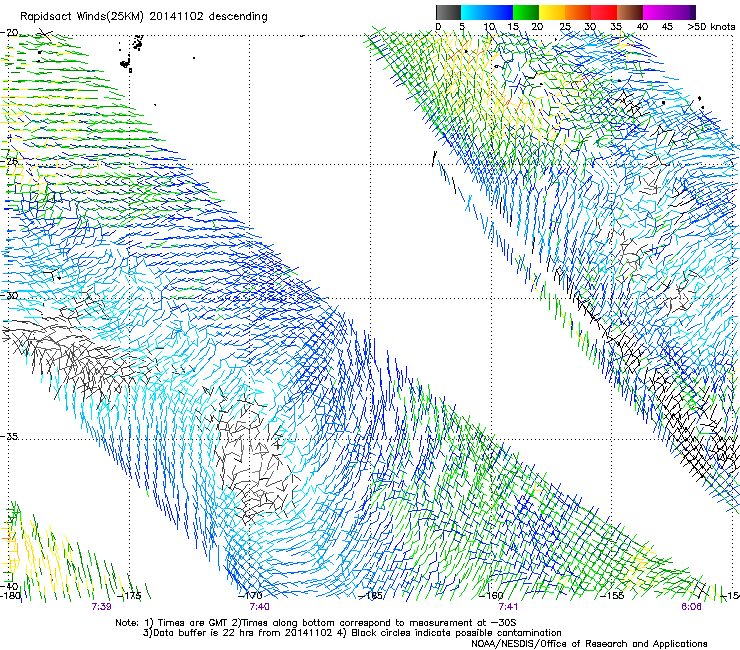740x650 pixels.
Task: Click the 'NOAA/NESDIS/Office of Research and Applications' credit
Action: point(589,643)
